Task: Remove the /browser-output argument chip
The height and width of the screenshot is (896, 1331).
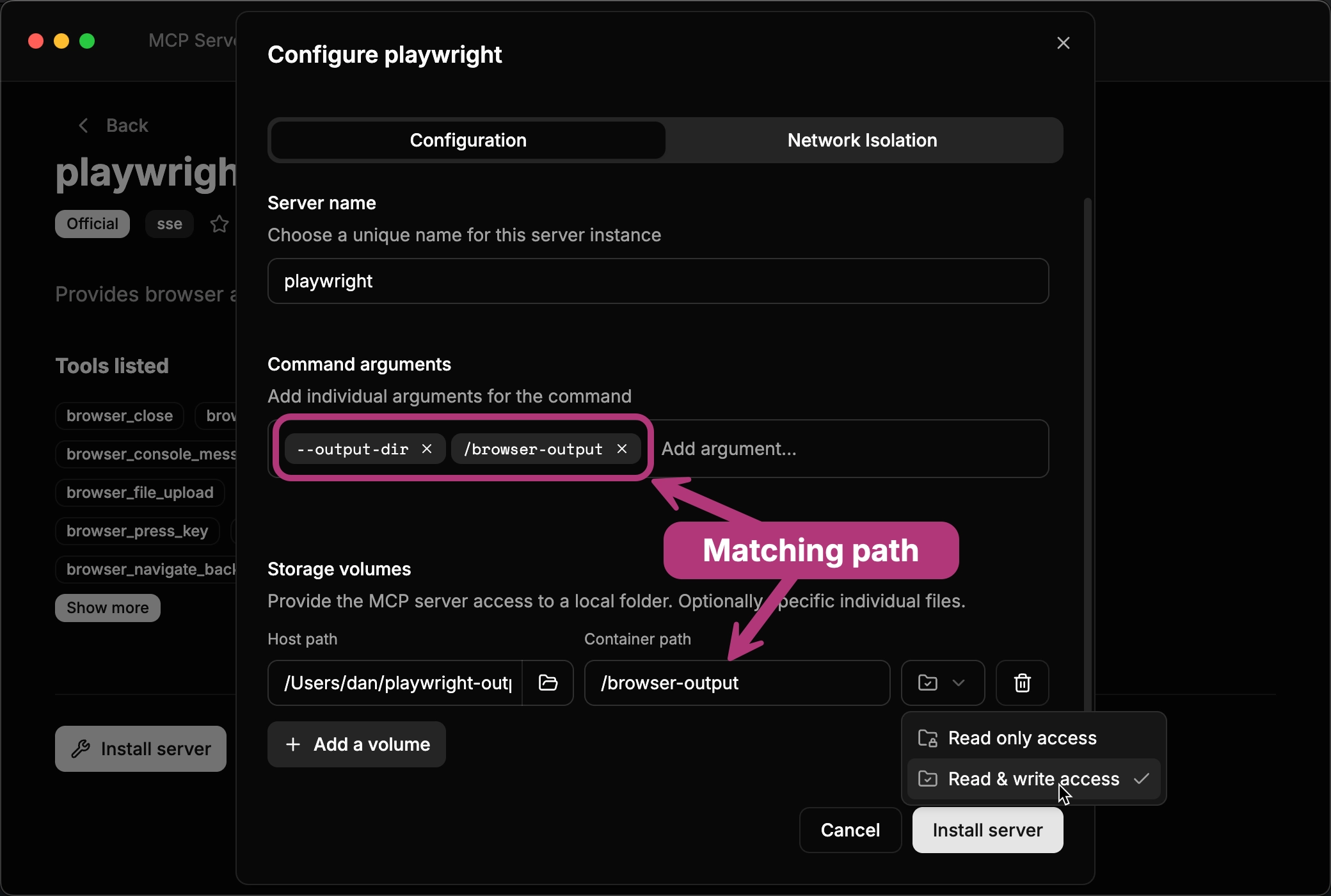Action: coord(622,449)
